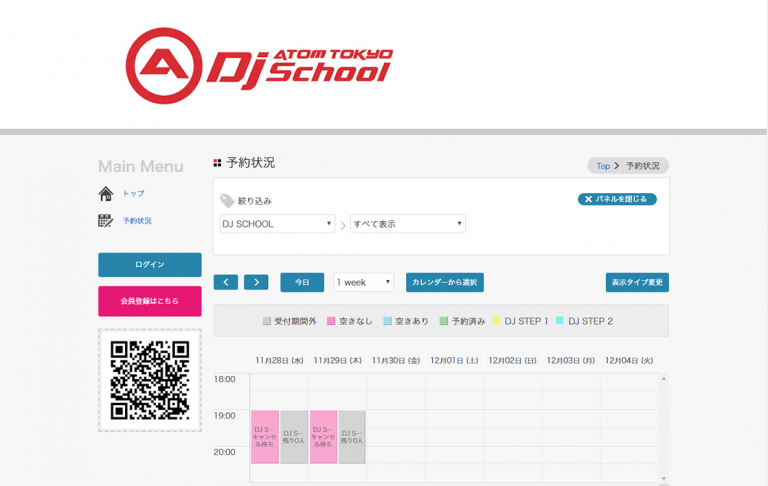Select the 11月28日 (水) column header
Screen dimensions: 768x486
279,361
